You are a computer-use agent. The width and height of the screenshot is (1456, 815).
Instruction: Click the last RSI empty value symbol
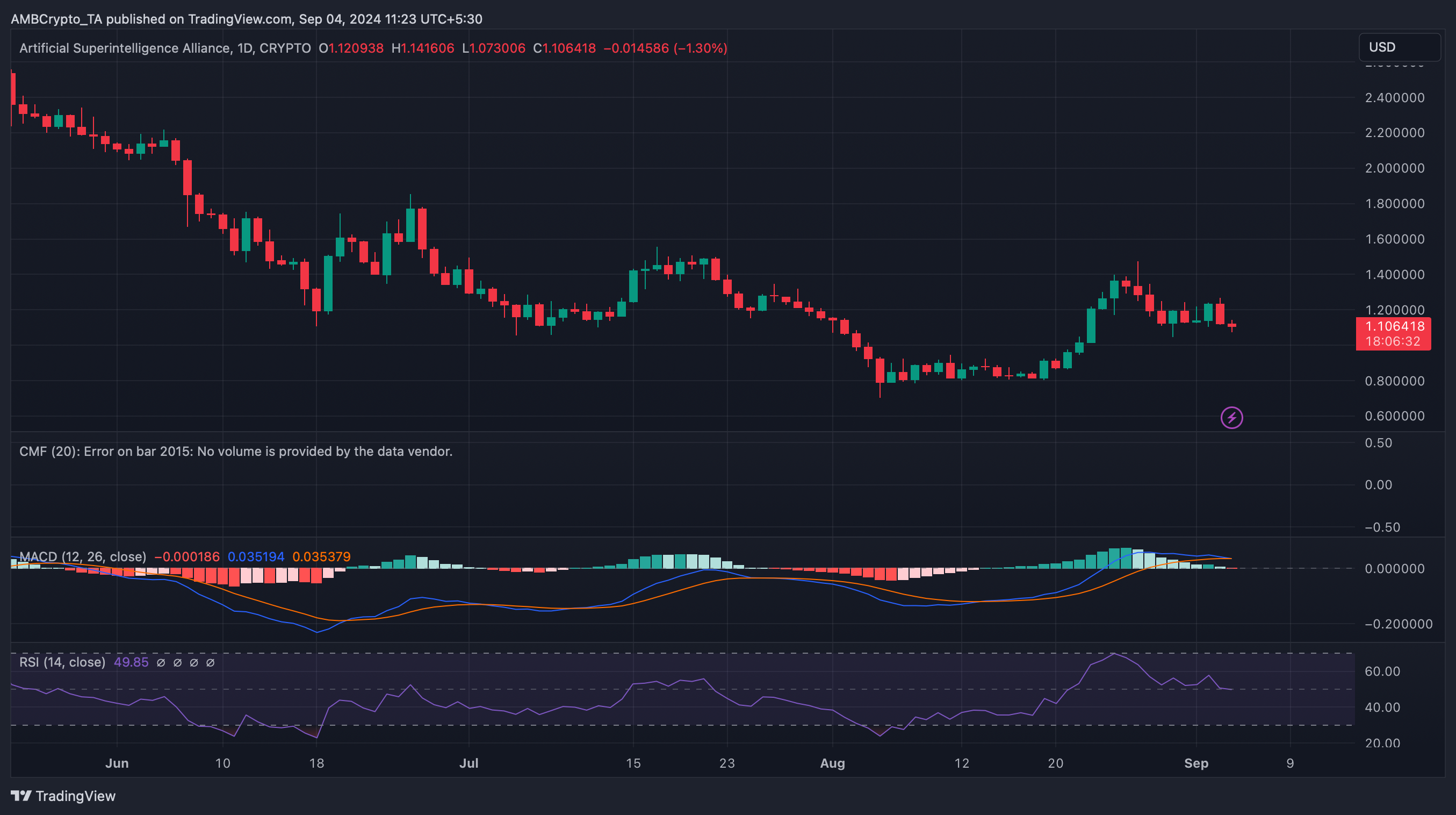pyautogui.click(x=210, y=662)
